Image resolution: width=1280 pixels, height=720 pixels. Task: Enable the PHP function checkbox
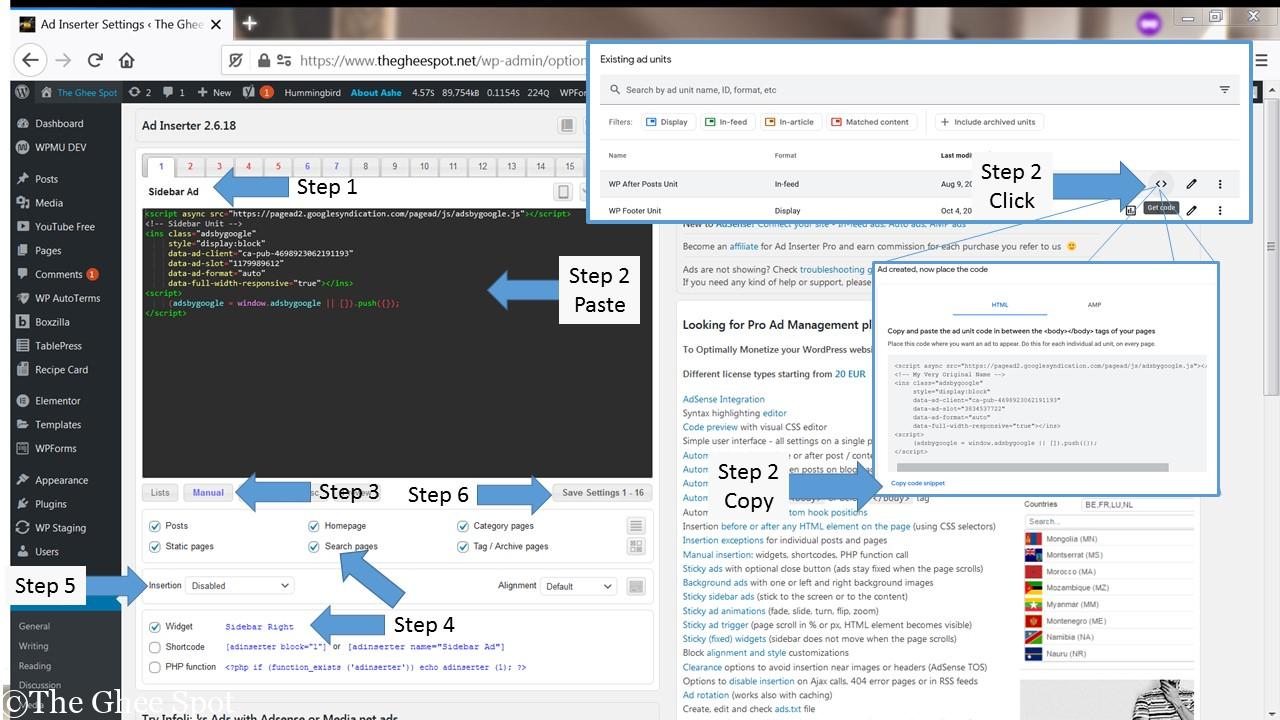[154, 667]
